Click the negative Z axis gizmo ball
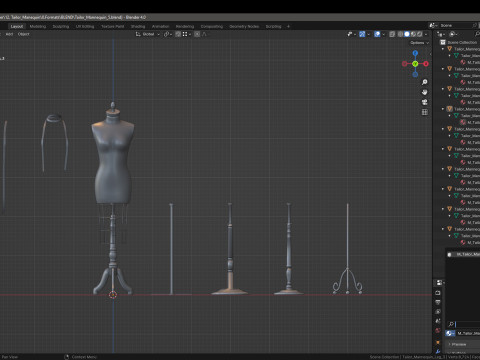480x360 pixels. click(x=415, y=74)
